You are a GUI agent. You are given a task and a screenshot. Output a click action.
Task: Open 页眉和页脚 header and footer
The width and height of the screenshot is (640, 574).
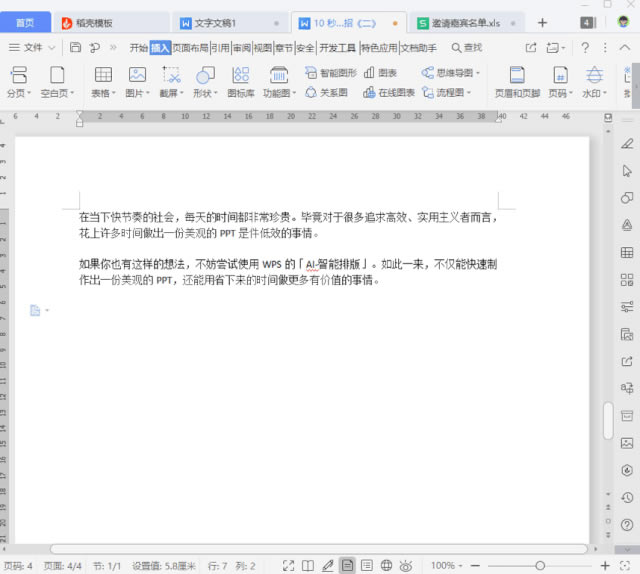click(517, 82)
